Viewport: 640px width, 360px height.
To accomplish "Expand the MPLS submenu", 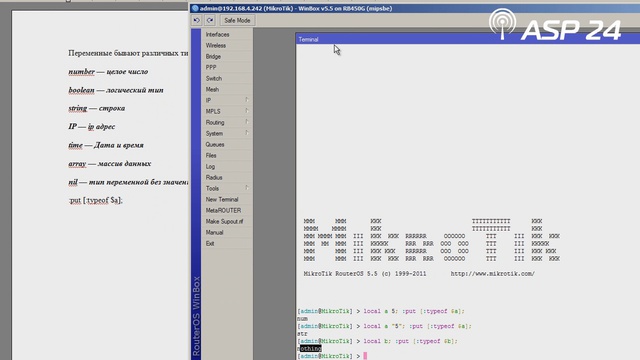I will [227, 111].
